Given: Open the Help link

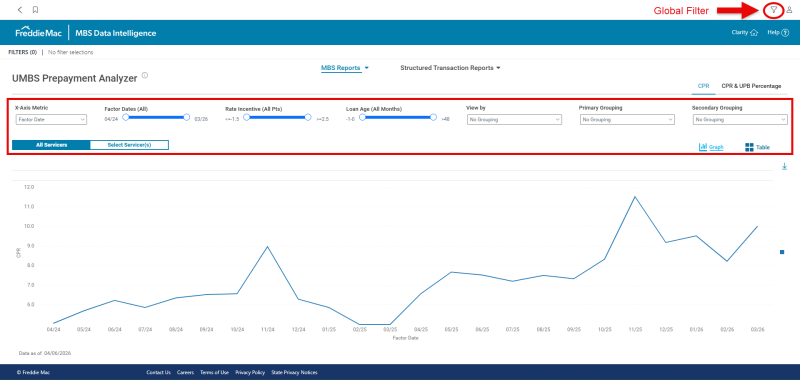Looking at the screenshot, I should (778, 33).
